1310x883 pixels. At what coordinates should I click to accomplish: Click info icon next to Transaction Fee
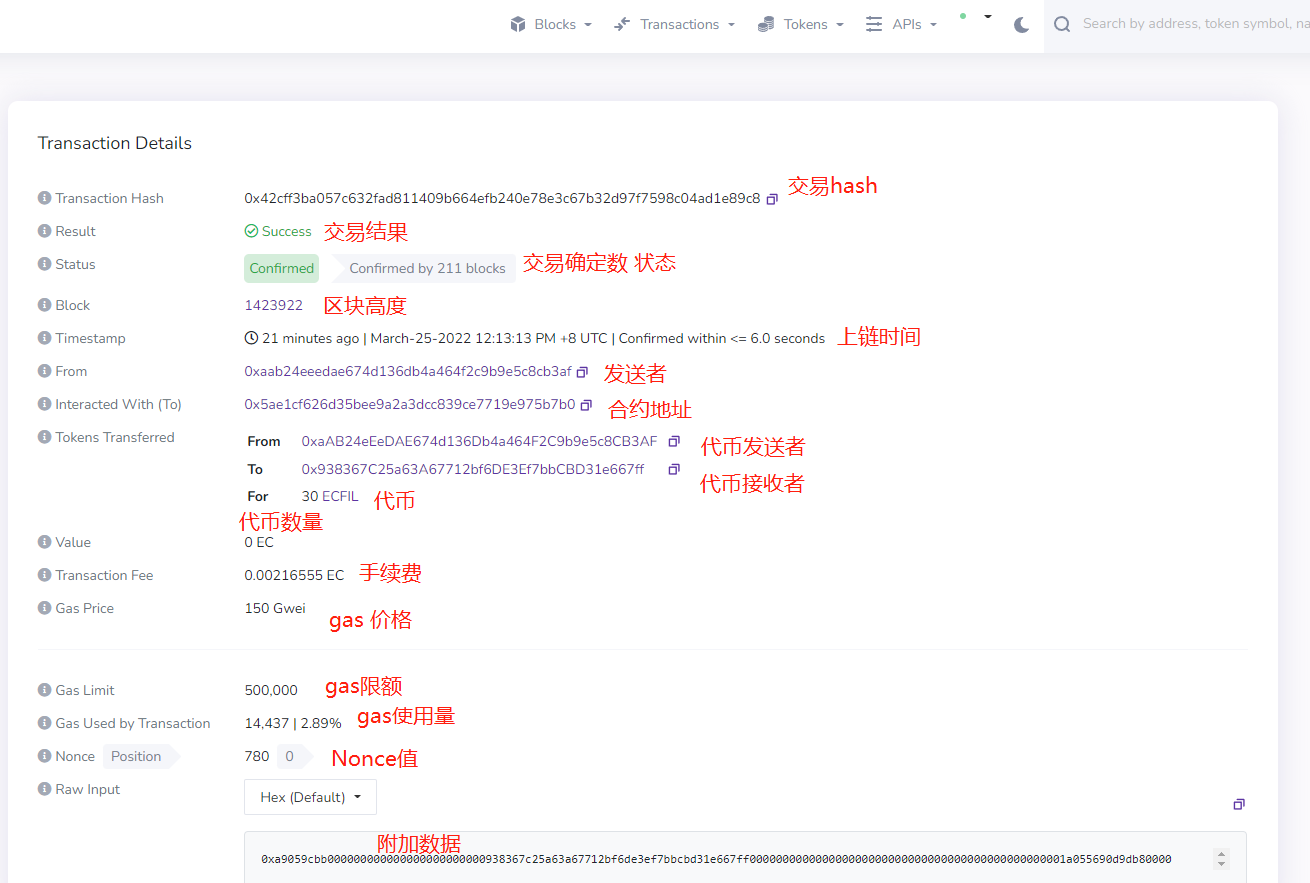tap(44, 575)
